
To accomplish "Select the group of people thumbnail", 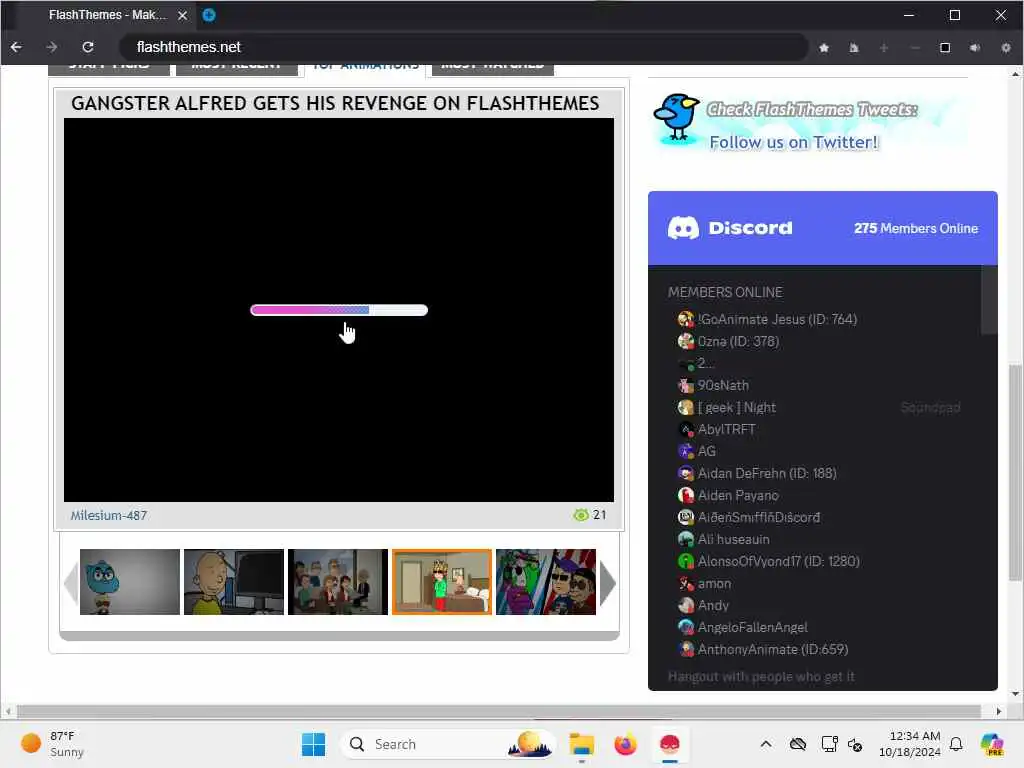I will click(338, 582).
